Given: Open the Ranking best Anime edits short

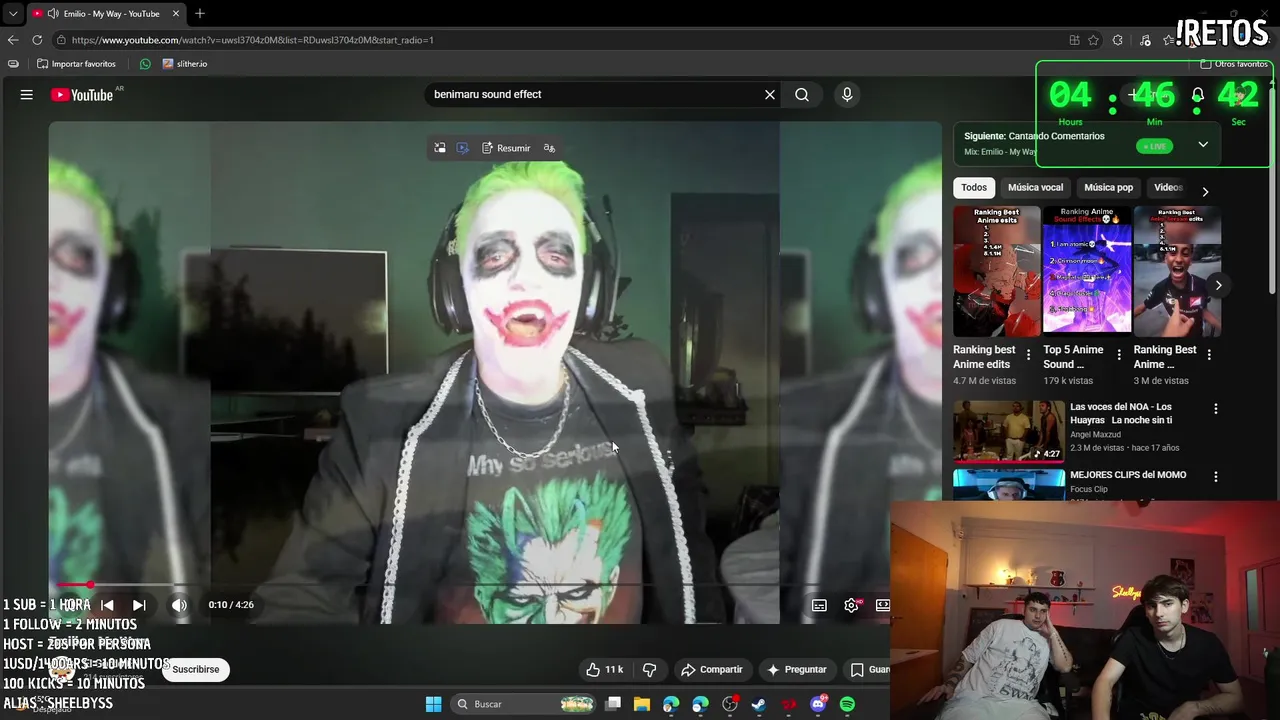Looking at the screenshot, I should point(997,271).
